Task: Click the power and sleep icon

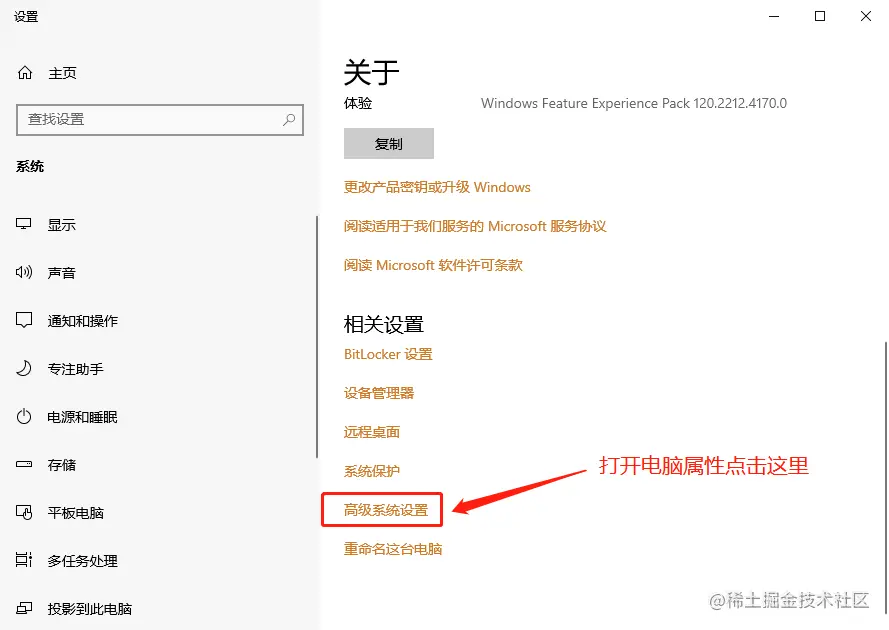Action: (24, 417)
